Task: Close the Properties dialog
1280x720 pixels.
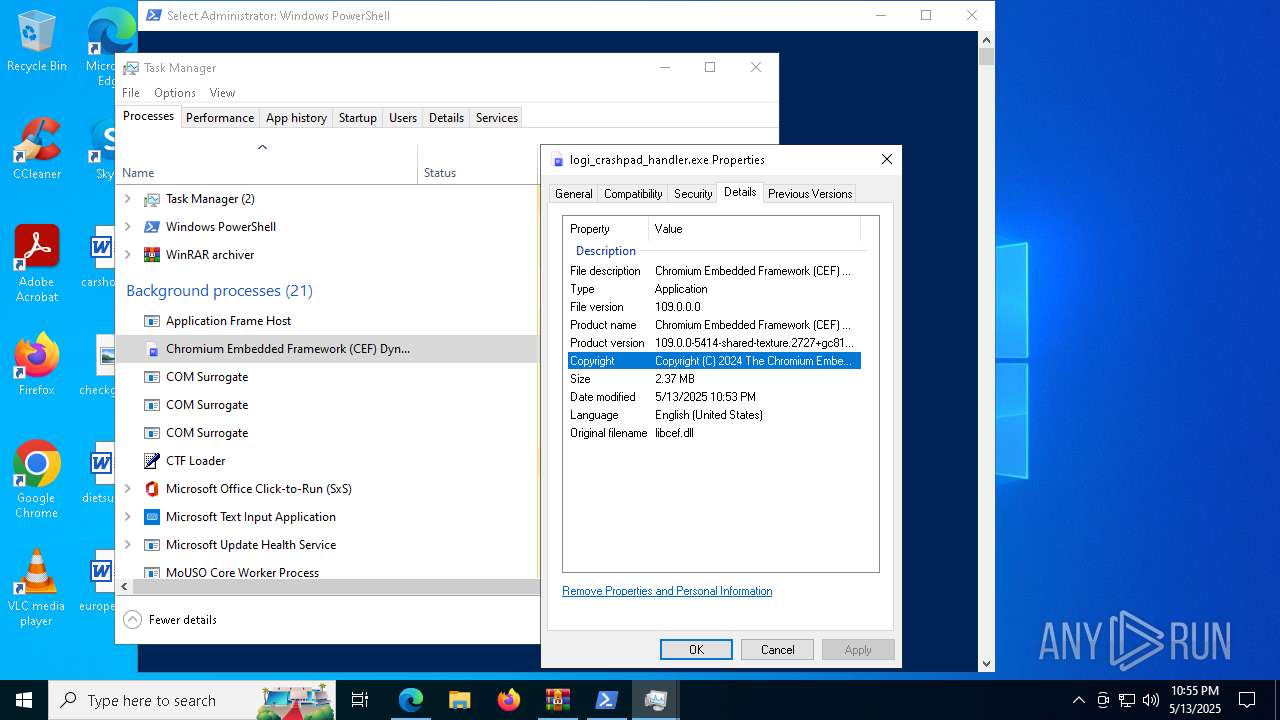Action: (886, 160)
